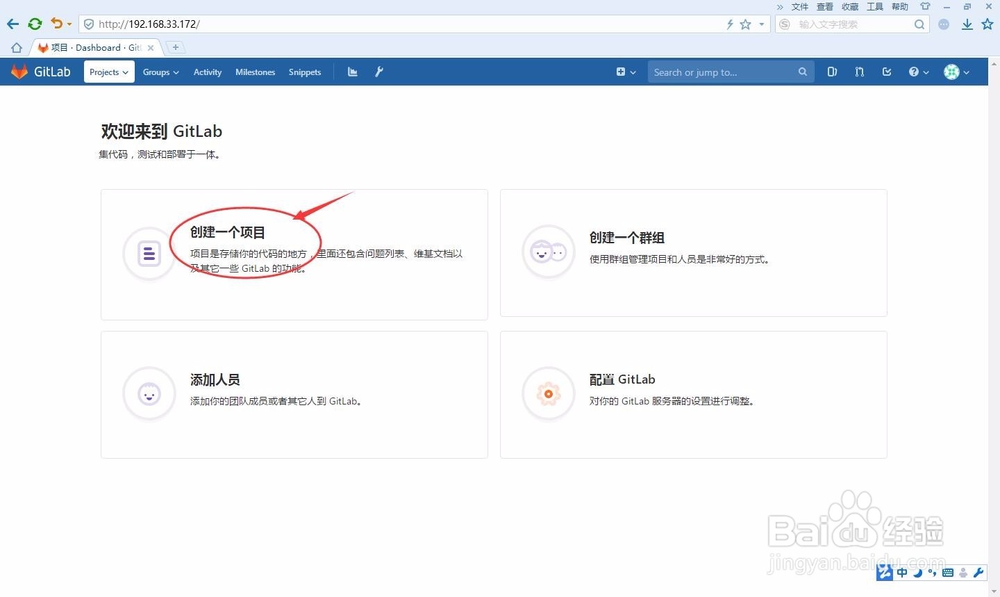Go to the Activity page
Viewport: 1000px width, 597px height.
207,72
